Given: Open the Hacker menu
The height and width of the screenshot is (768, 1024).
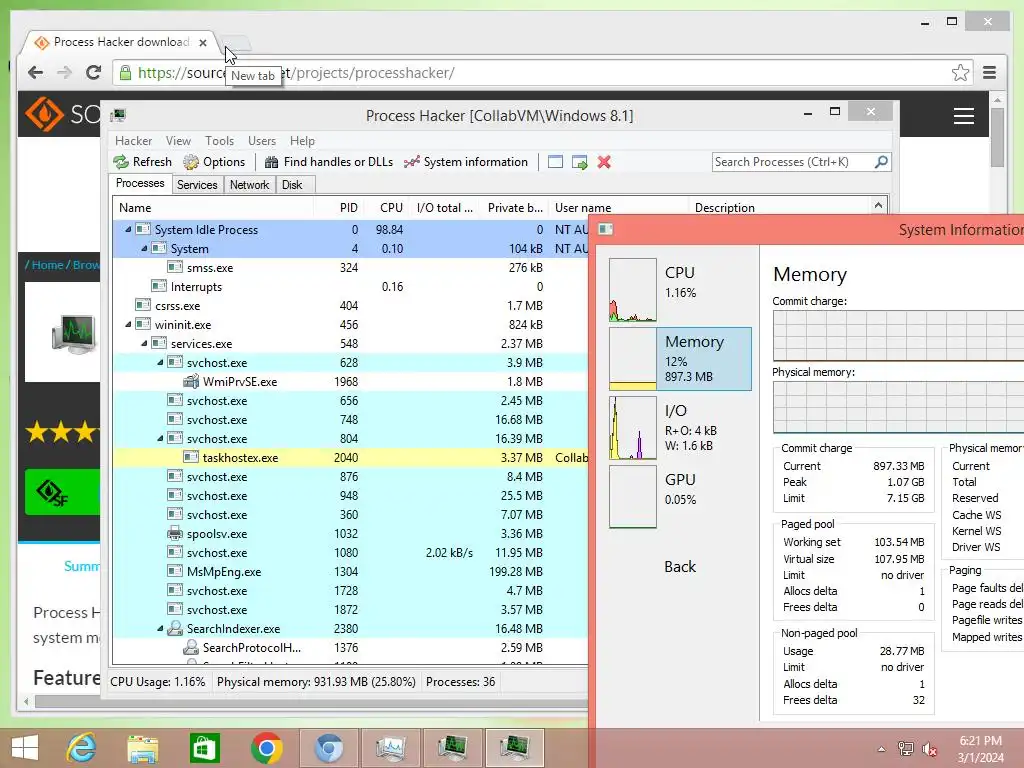Looking at the screenshot, I should 133,141.
